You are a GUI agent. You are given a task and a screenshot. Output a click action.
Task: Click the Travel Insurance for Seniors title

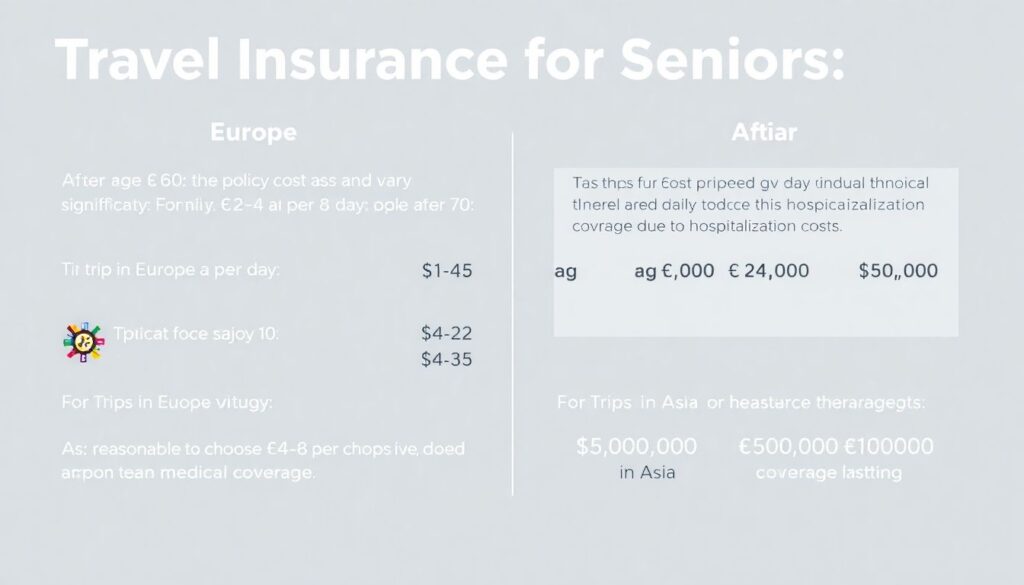tap(450, 61)
